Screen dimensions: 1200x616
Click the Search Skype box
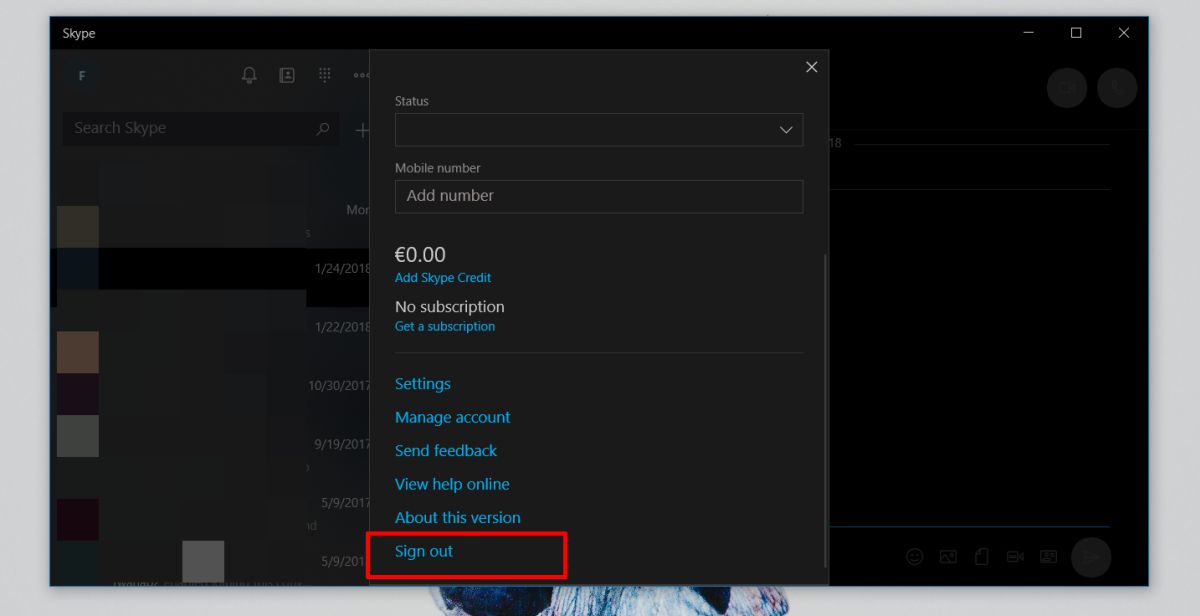200,128
